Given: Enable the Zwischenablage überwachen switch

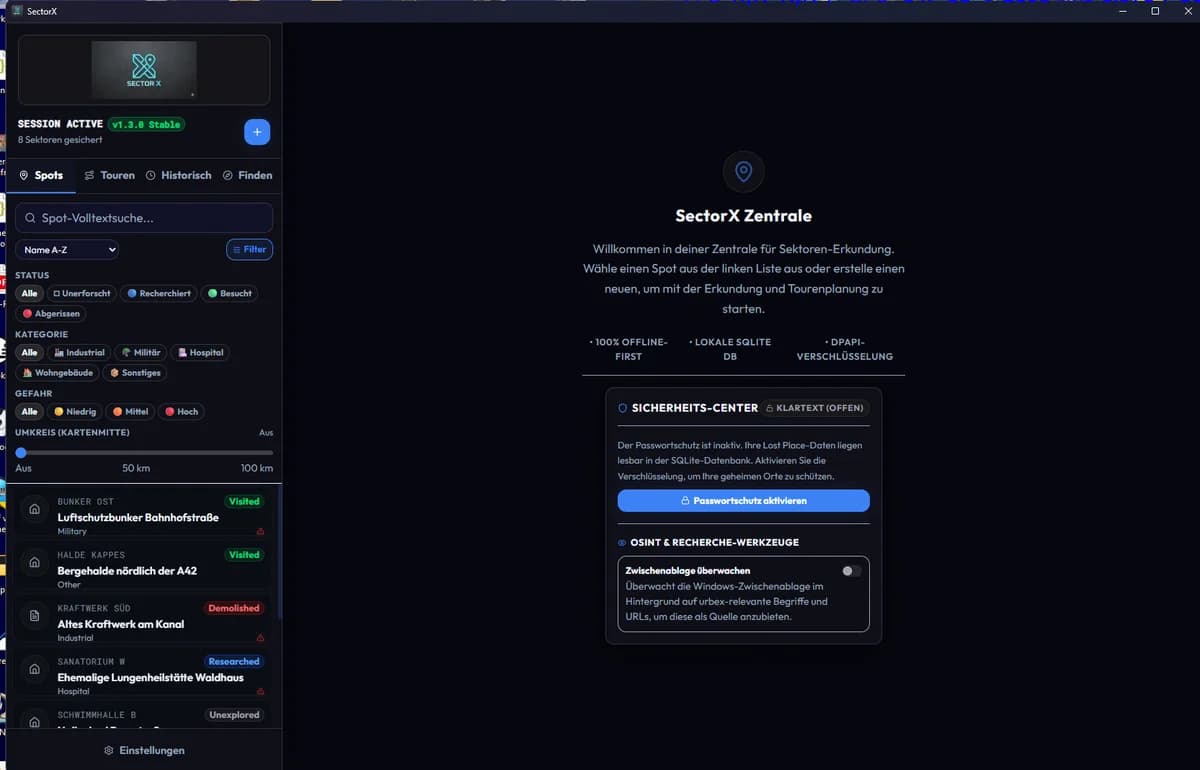Looking at the screenshot, I should pos(851,571).
